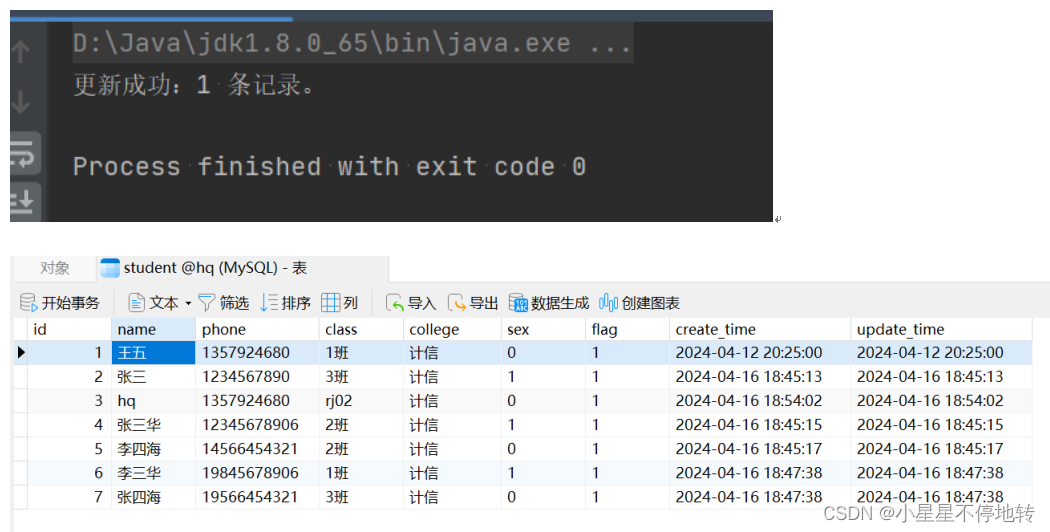Click console line 更新成功:1 条记录
The image size is (1050, 532).
point(194,85)
